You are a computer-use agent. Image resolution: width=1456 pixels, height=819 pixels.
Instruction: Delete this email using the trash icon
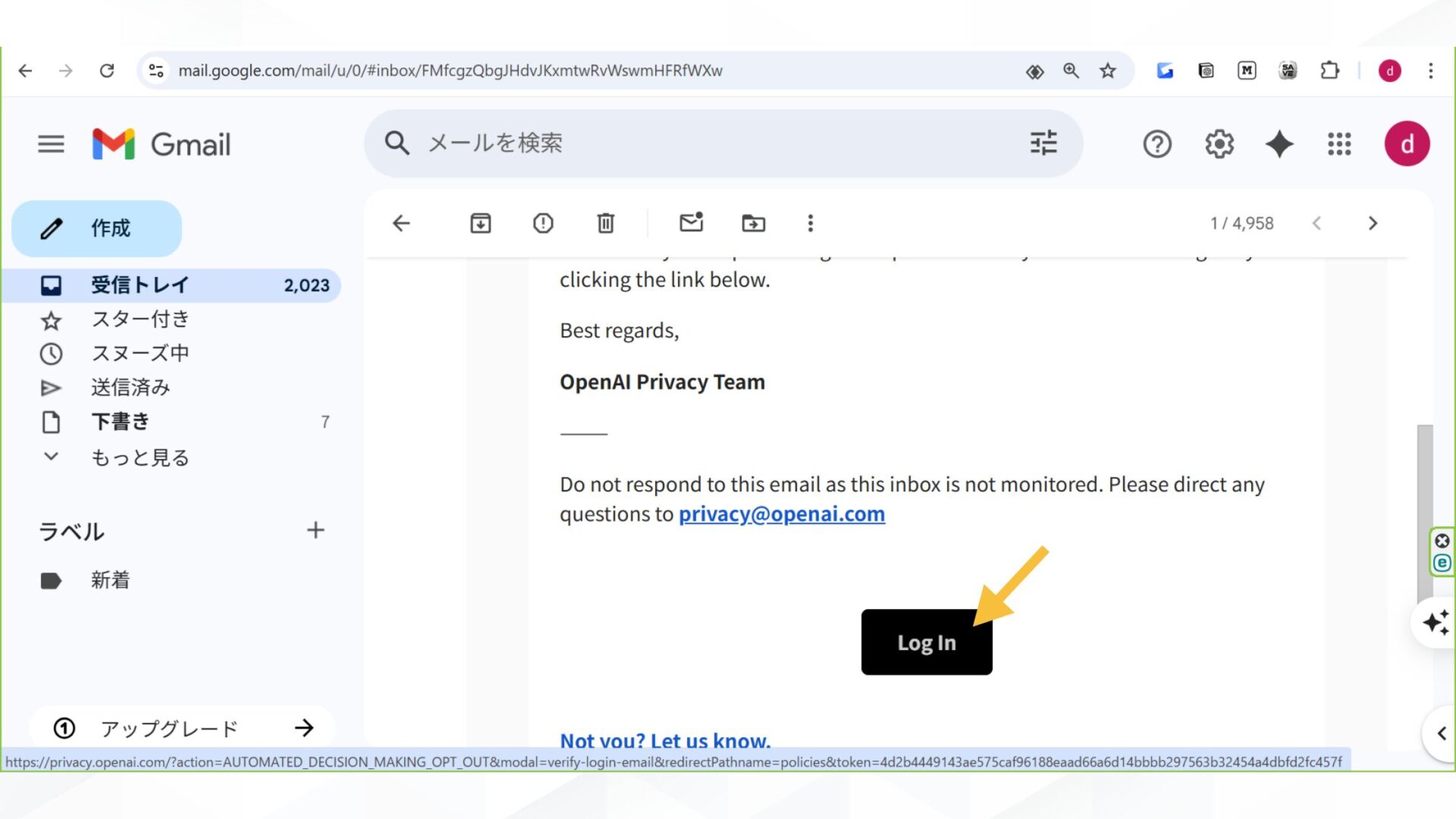604,223
